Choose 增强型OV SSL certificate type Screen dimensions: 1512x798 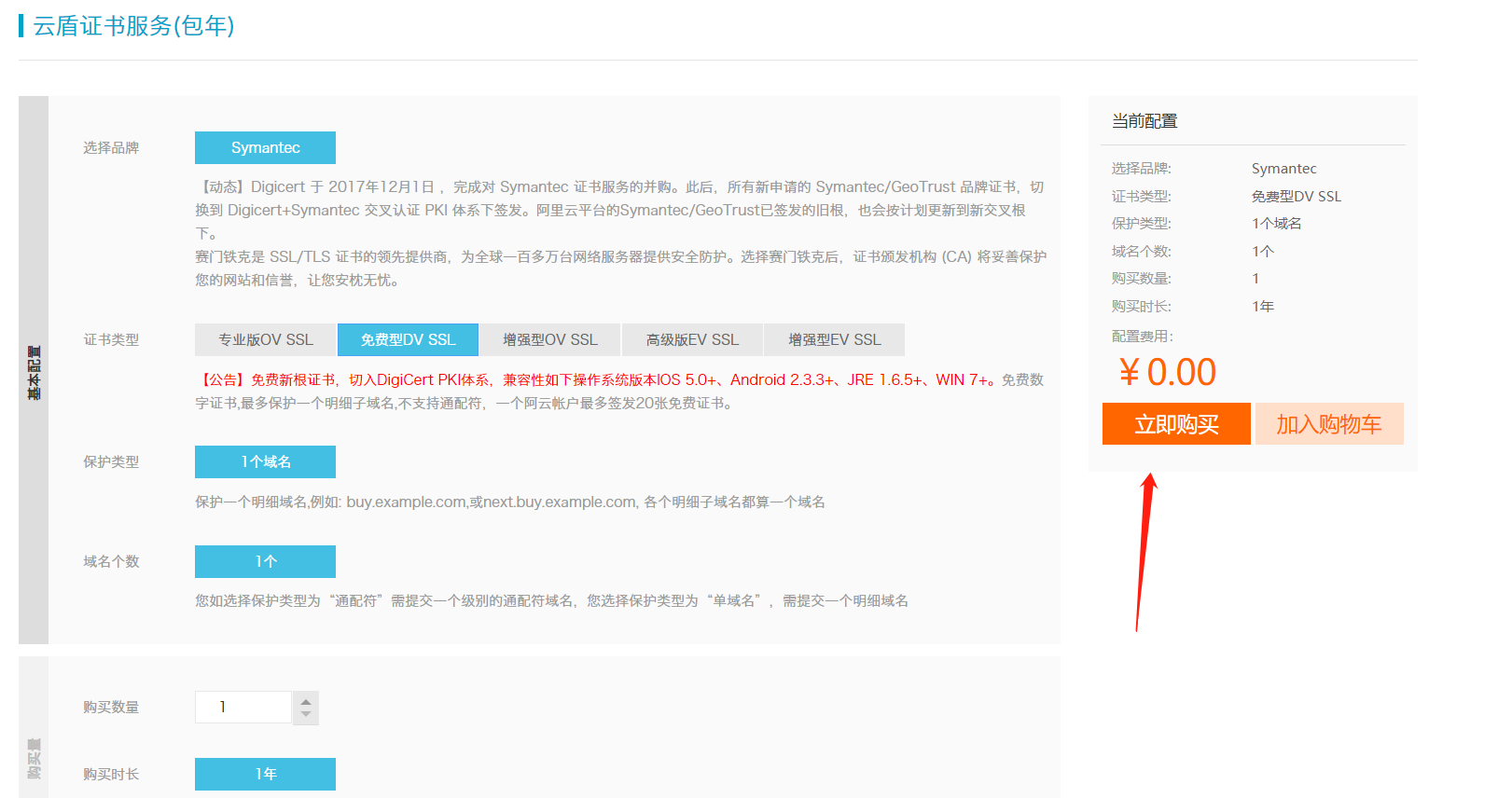pos(549,339)
